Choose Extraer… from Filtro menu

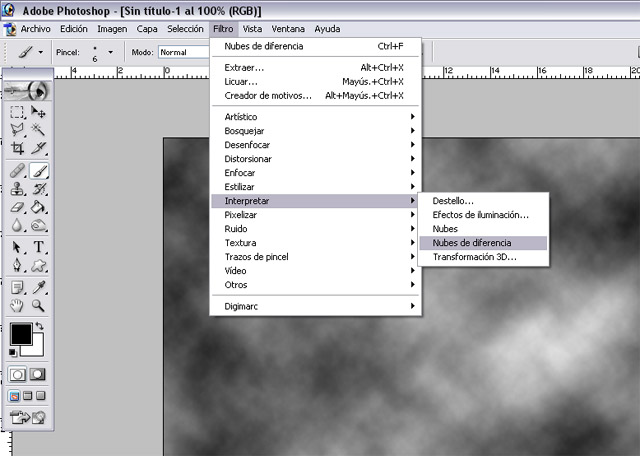(316, 68)
